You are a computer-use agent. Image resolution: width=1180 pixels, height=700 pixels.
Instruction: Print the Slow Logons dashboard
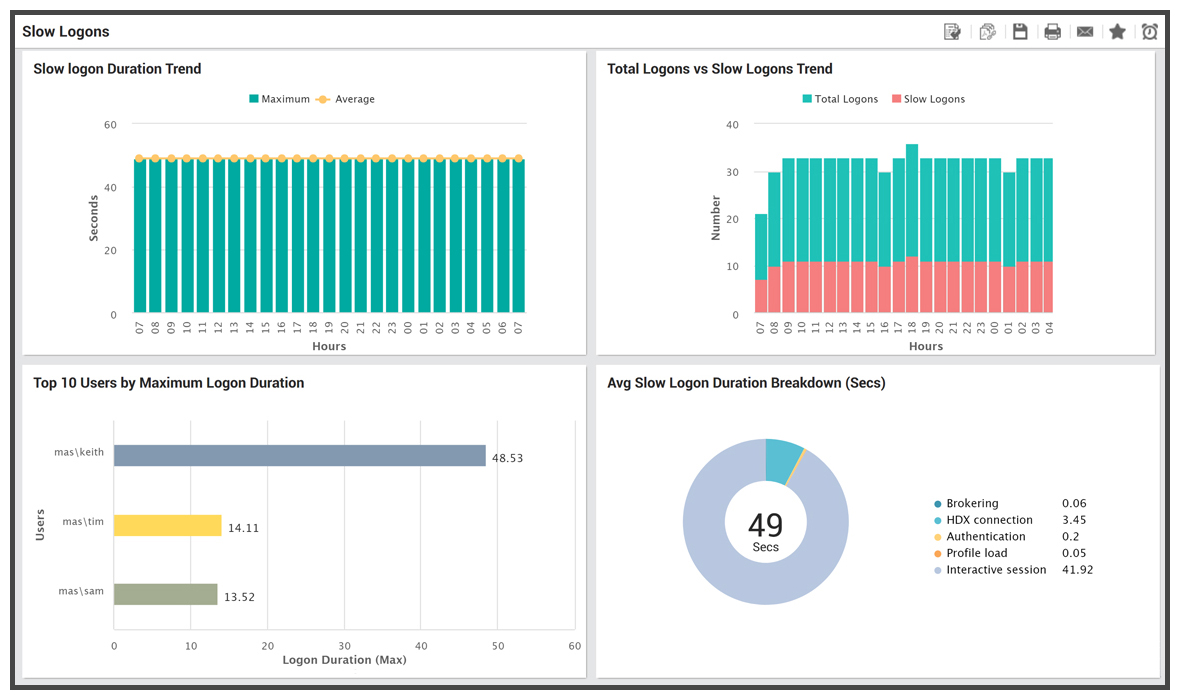[x=1052, y=32]
